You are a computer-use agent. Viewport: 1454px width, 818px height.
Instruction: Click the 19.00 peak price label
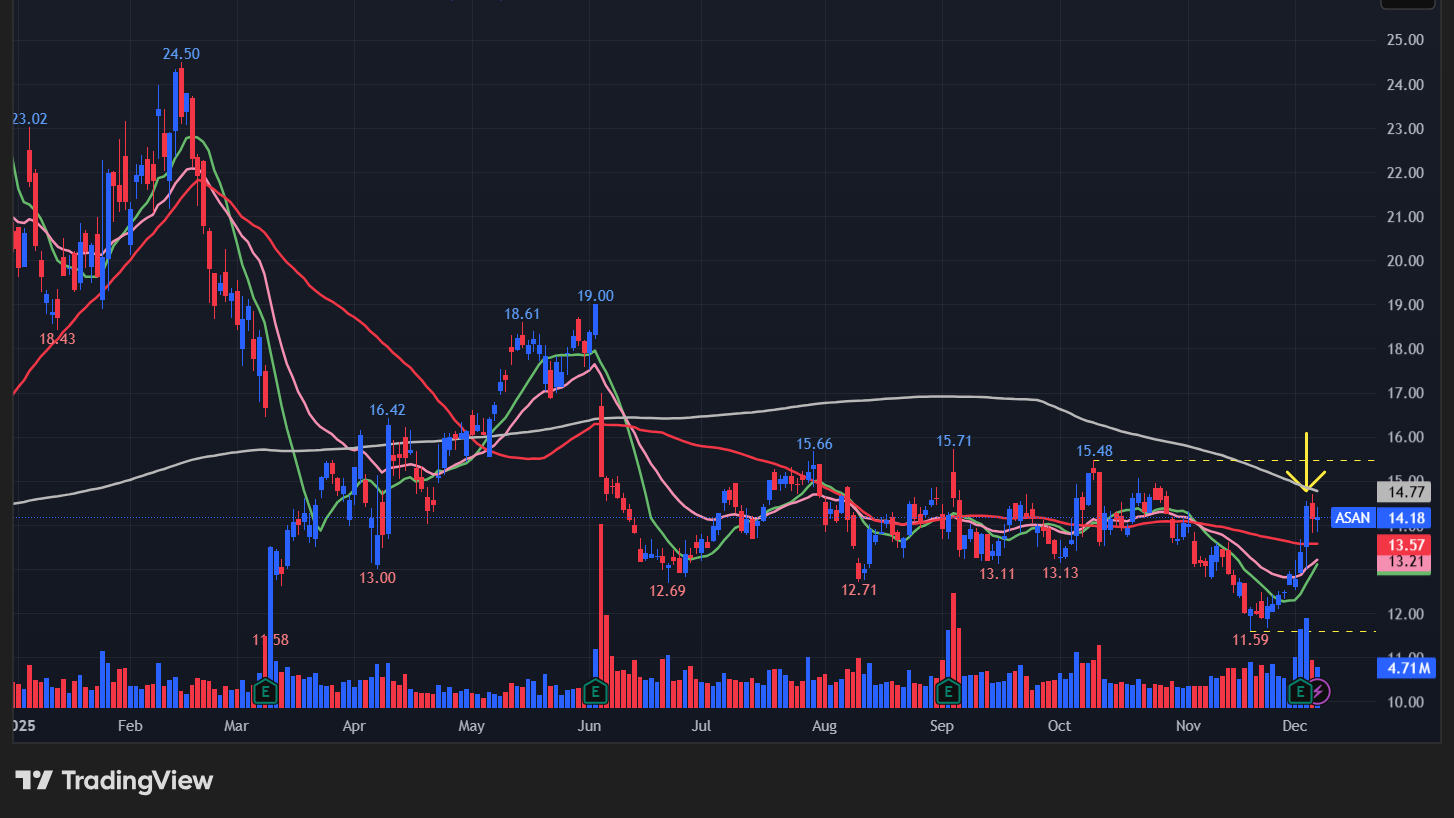pyautogui.click(x=595, y=296)
